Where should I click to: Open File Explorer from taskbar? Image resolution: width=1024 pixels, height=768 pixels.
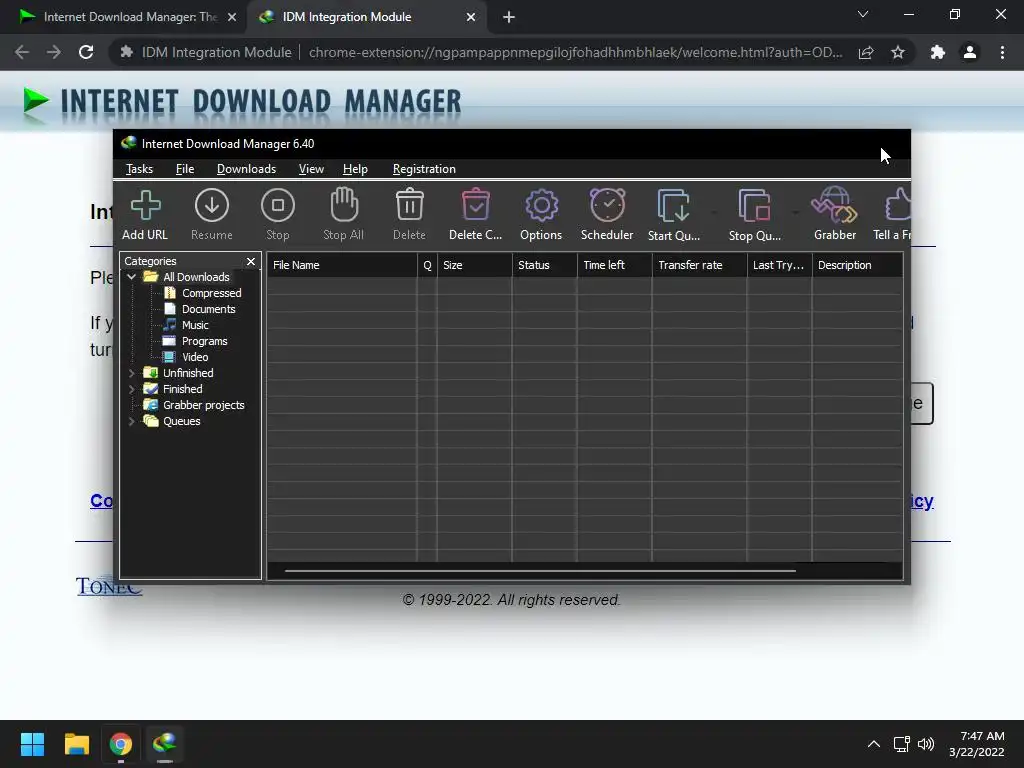[x=76, y=744]
